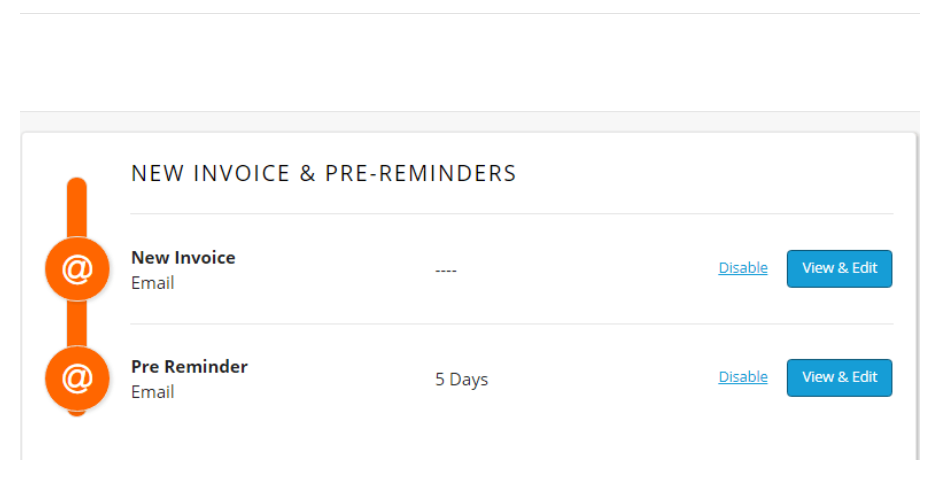Click the gray band above the reminders card
The image size is (940, 491).
tap(470, 122)
